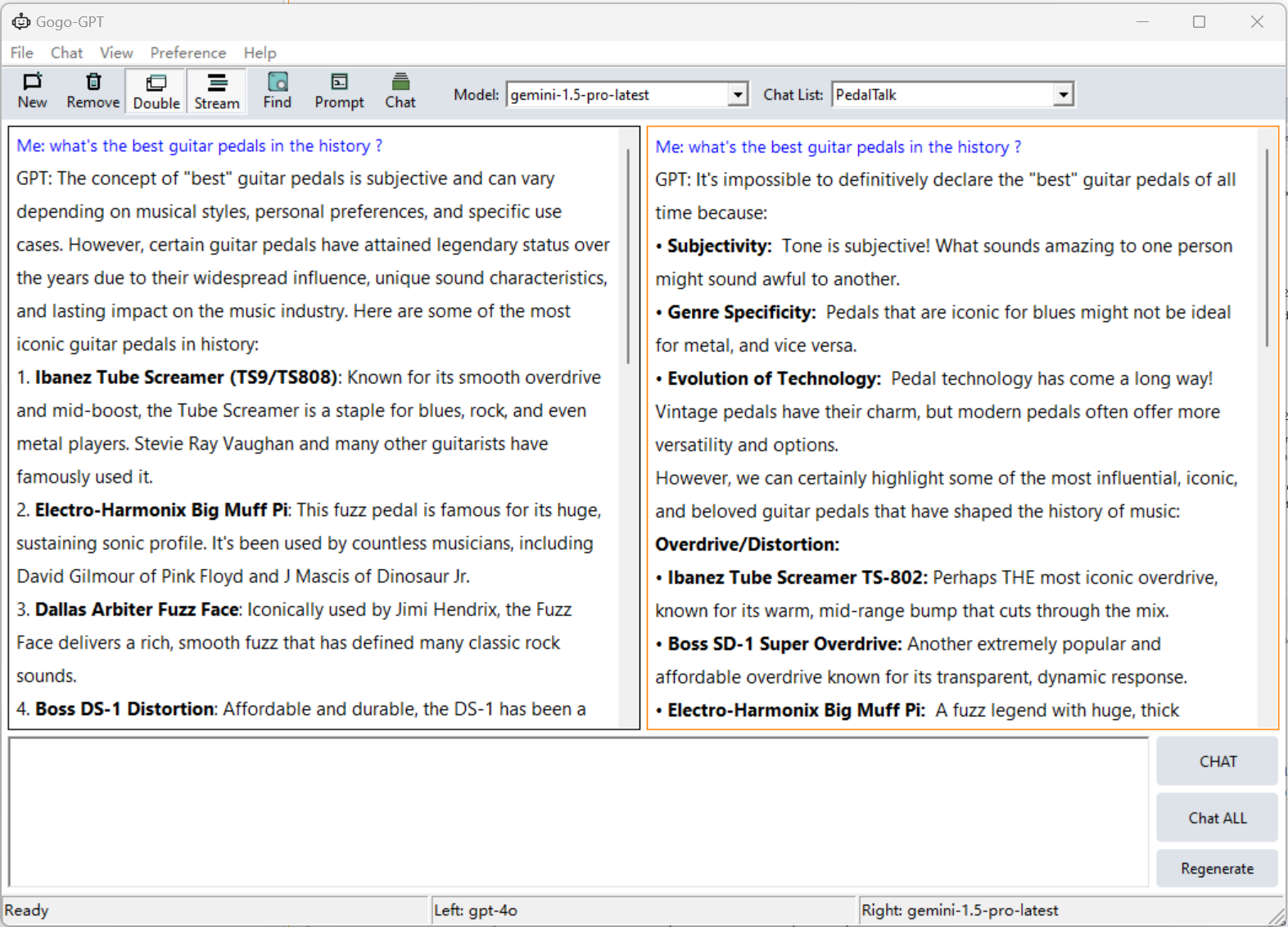Screen dimensions: 1288x927
Task: Open the Chat menu
Action: coord(66,52)
